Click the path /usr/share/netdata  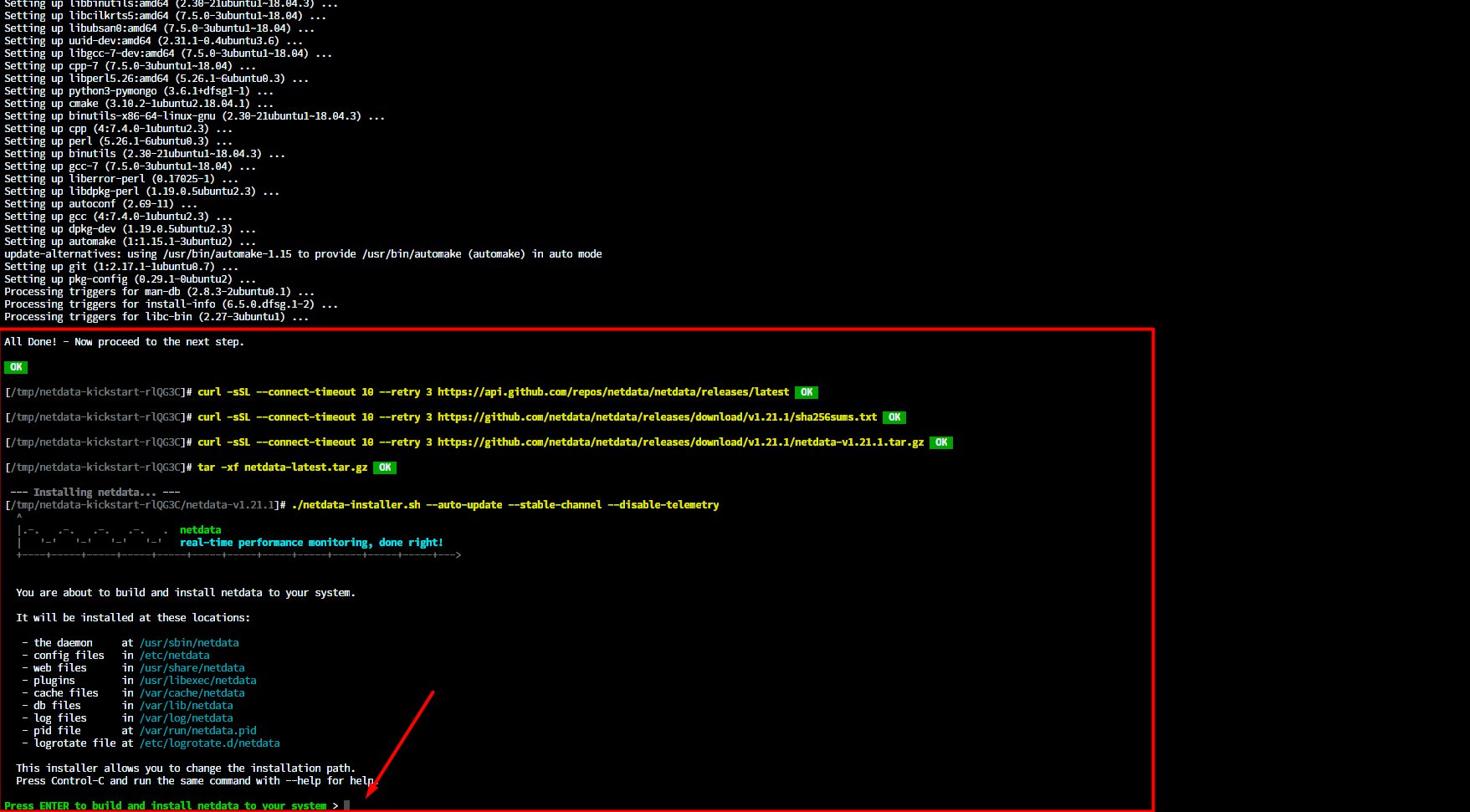[x=192, y=668]
